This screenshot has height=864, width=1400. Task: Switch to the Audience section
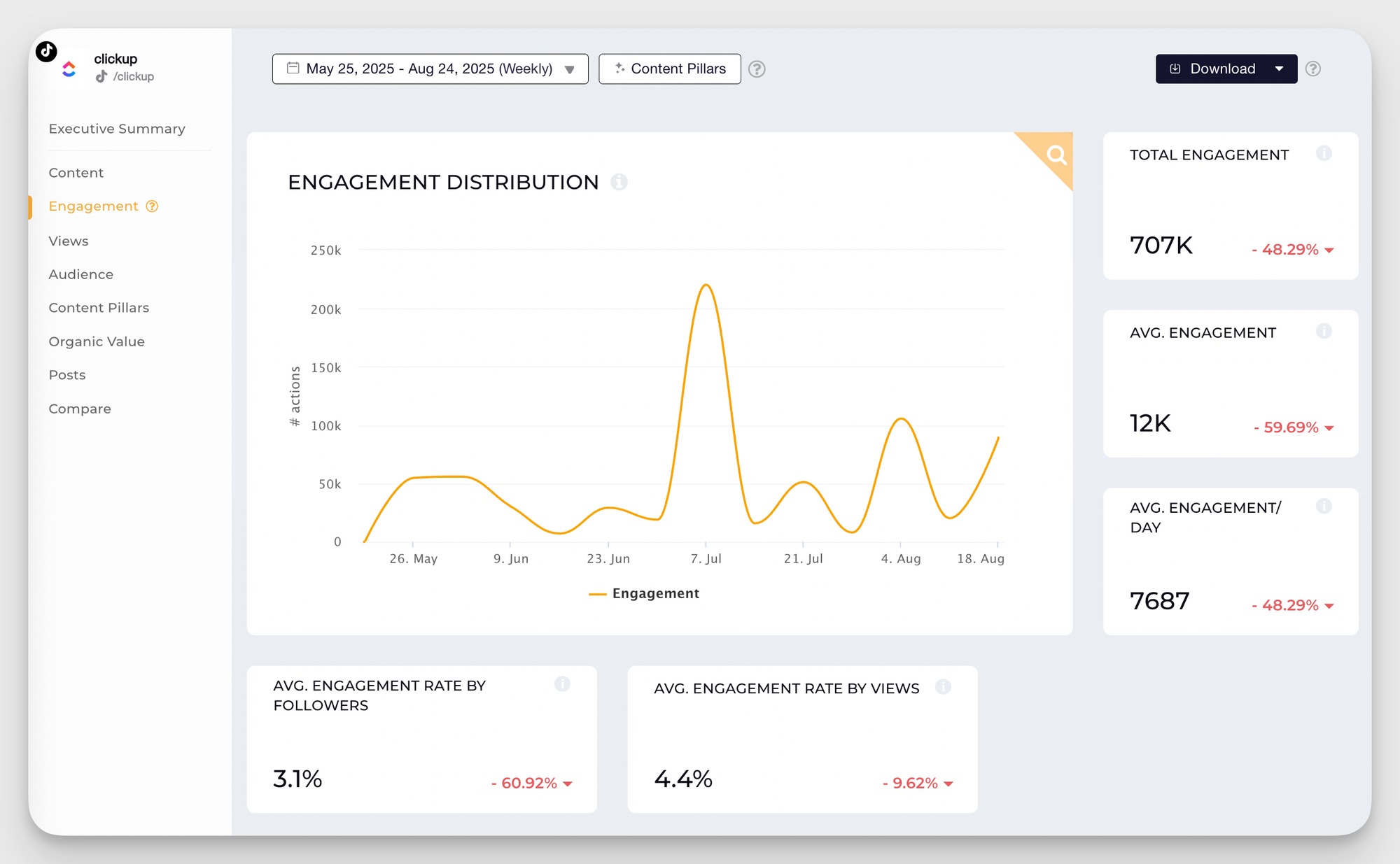pyautogui.click(x=80, y=274)
